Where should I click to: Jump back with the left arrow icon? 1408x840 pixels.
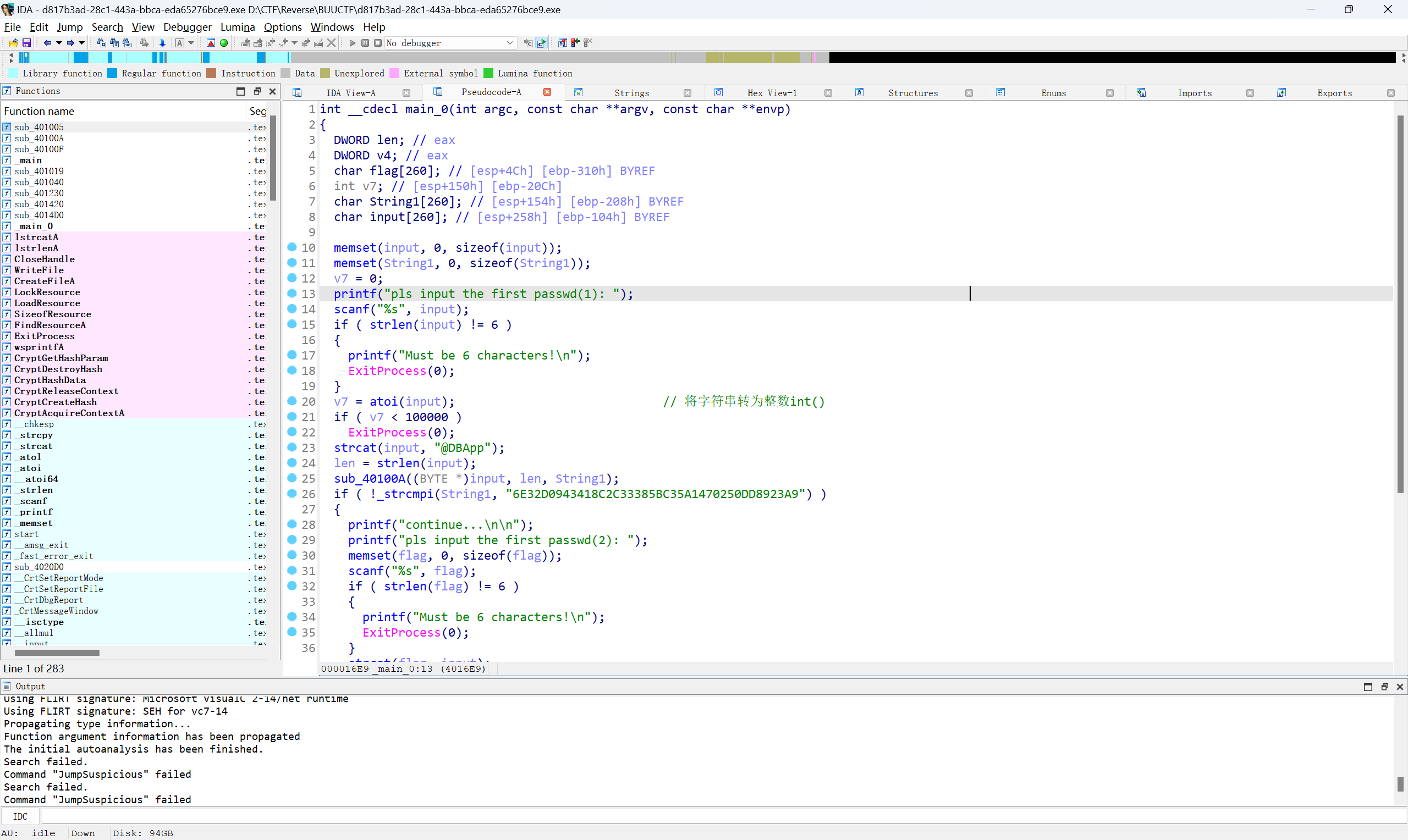click(47, 43)
